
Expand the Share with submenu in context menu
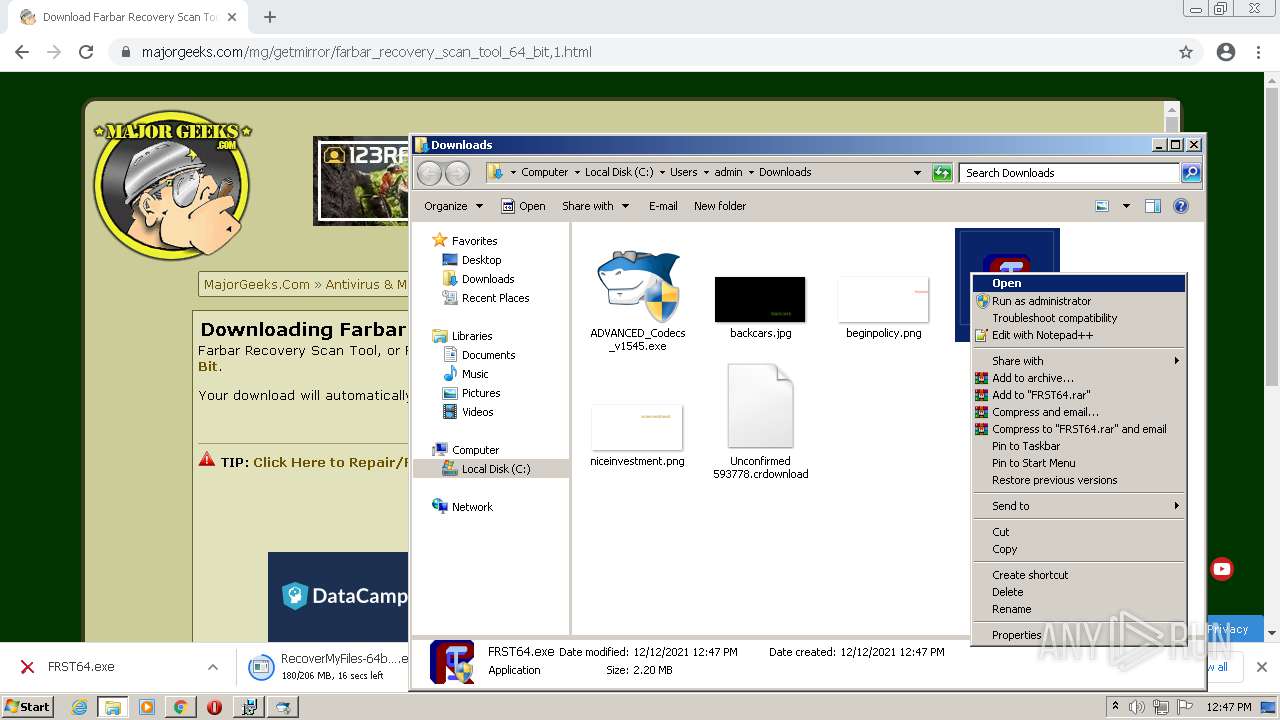pyautogui.click(x=1078, y=361)
